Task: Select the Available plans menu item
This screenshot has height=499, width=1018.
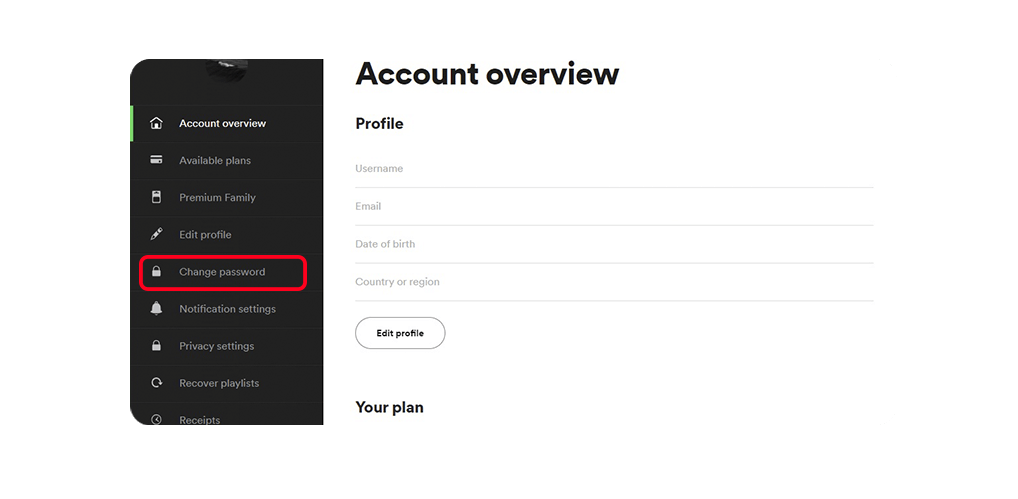Action: coord(227,160)
